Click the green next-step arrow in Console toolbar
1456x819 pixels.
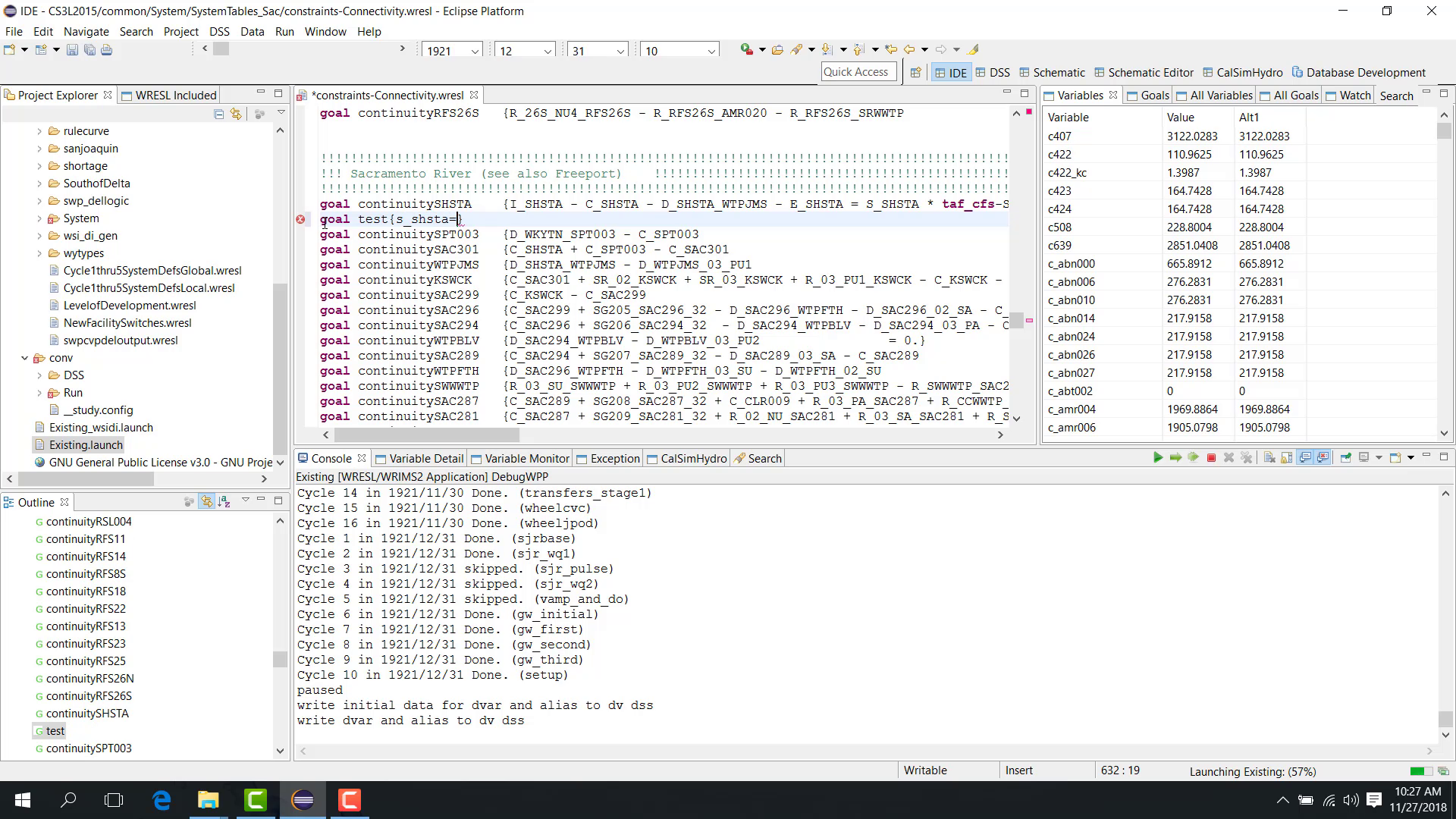click(1175, 457)
